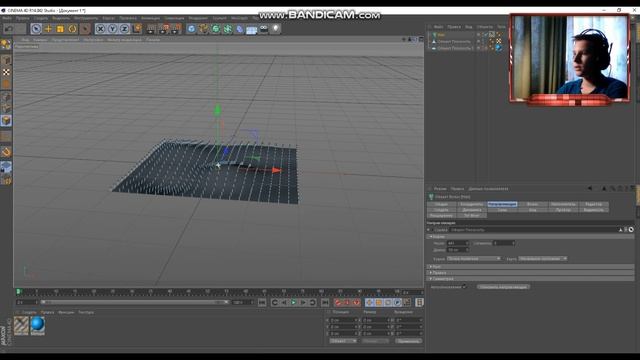Toggle rotation keyframe recording button

tap(388, 302)
